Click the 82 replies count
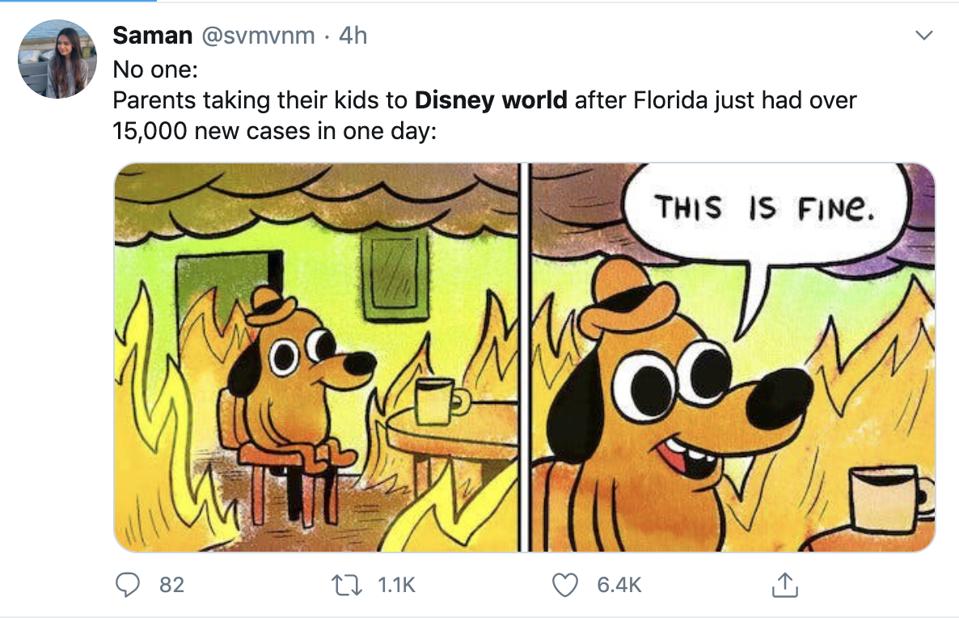Viewport: 959px width, 618px height. coord(172,585)
